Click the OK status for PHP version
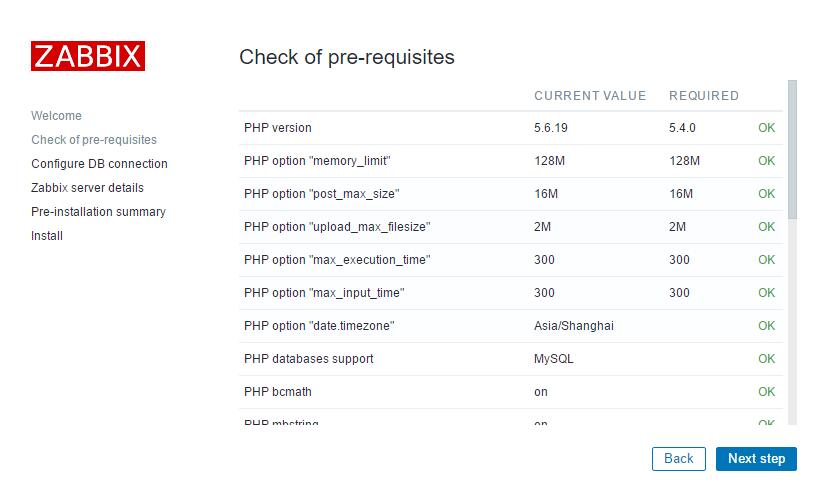The width and height of the screenshot is (820, 503). click(x=766, y=128)
